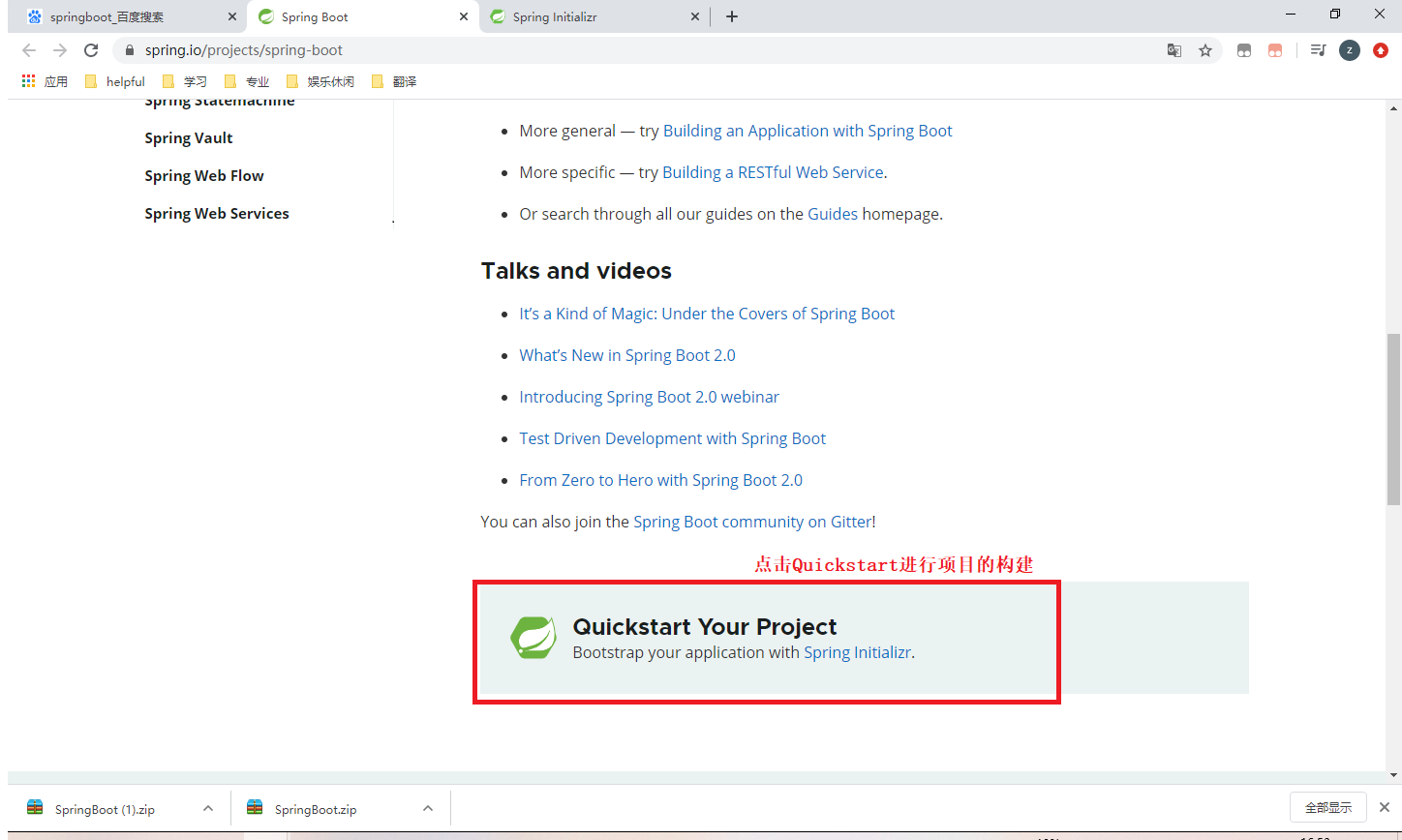The height and width of the screenshot is (840, 1402).
Task: Open the Chrome menu update icon
Action: [1381, 50]
